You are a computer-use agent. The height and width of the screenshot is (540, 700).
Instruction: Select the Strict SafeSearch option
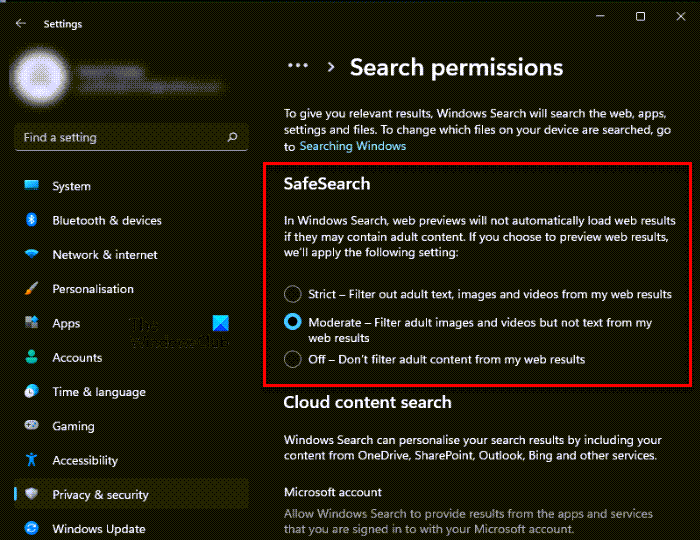292,295
